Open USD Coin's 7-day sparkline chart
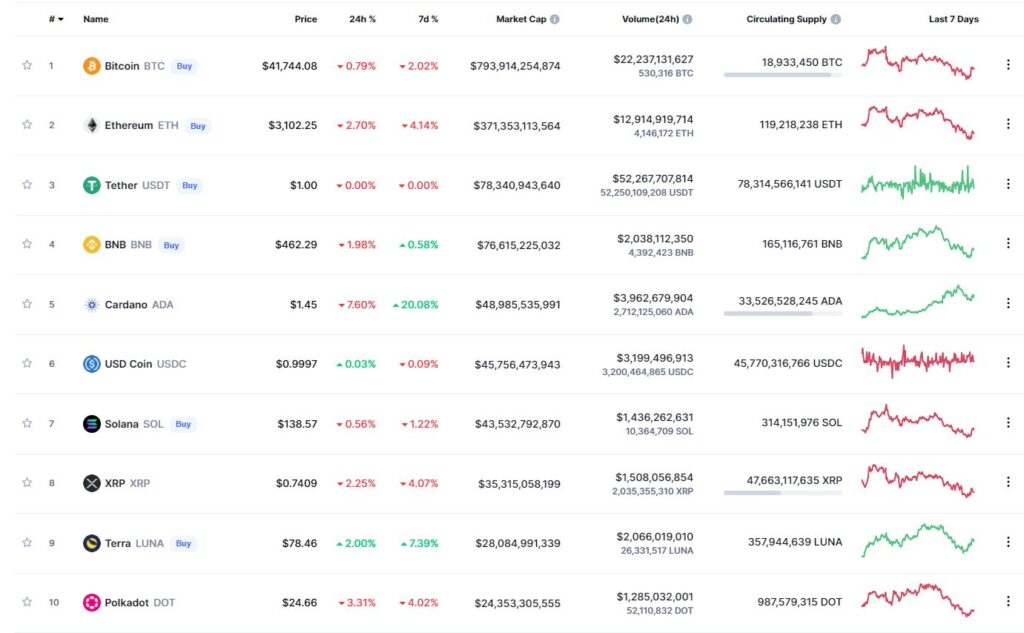This screenshot has height=633, width=1024. click(918, 361)
